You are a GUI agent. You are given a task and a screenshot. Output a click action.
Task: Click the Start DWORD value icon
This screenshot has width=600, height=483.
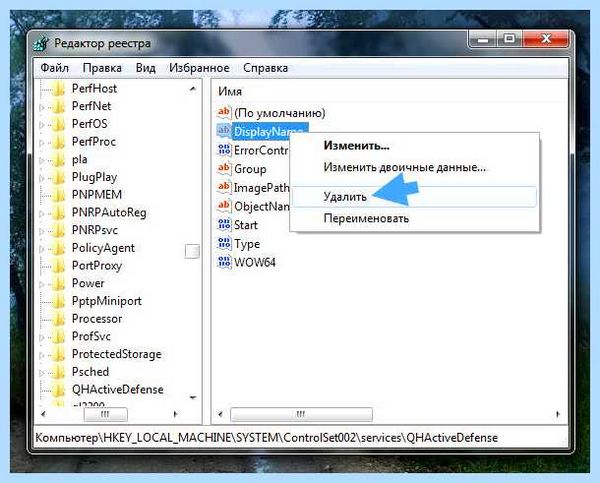pos(224,225)
